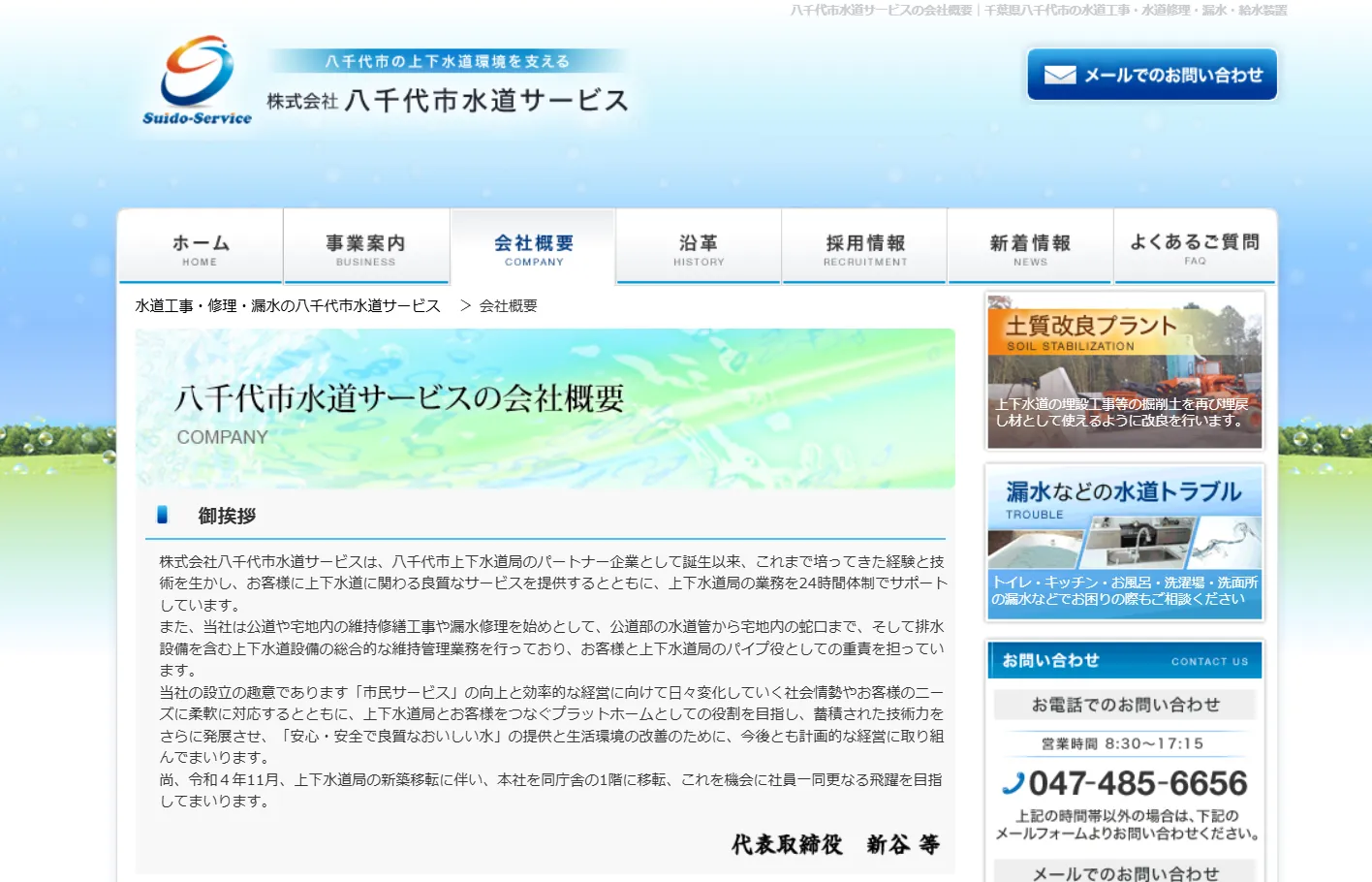Click the blue marker beside 御挨拶 heading
This screenshot has width=1372, height=882.
(162, 515)
